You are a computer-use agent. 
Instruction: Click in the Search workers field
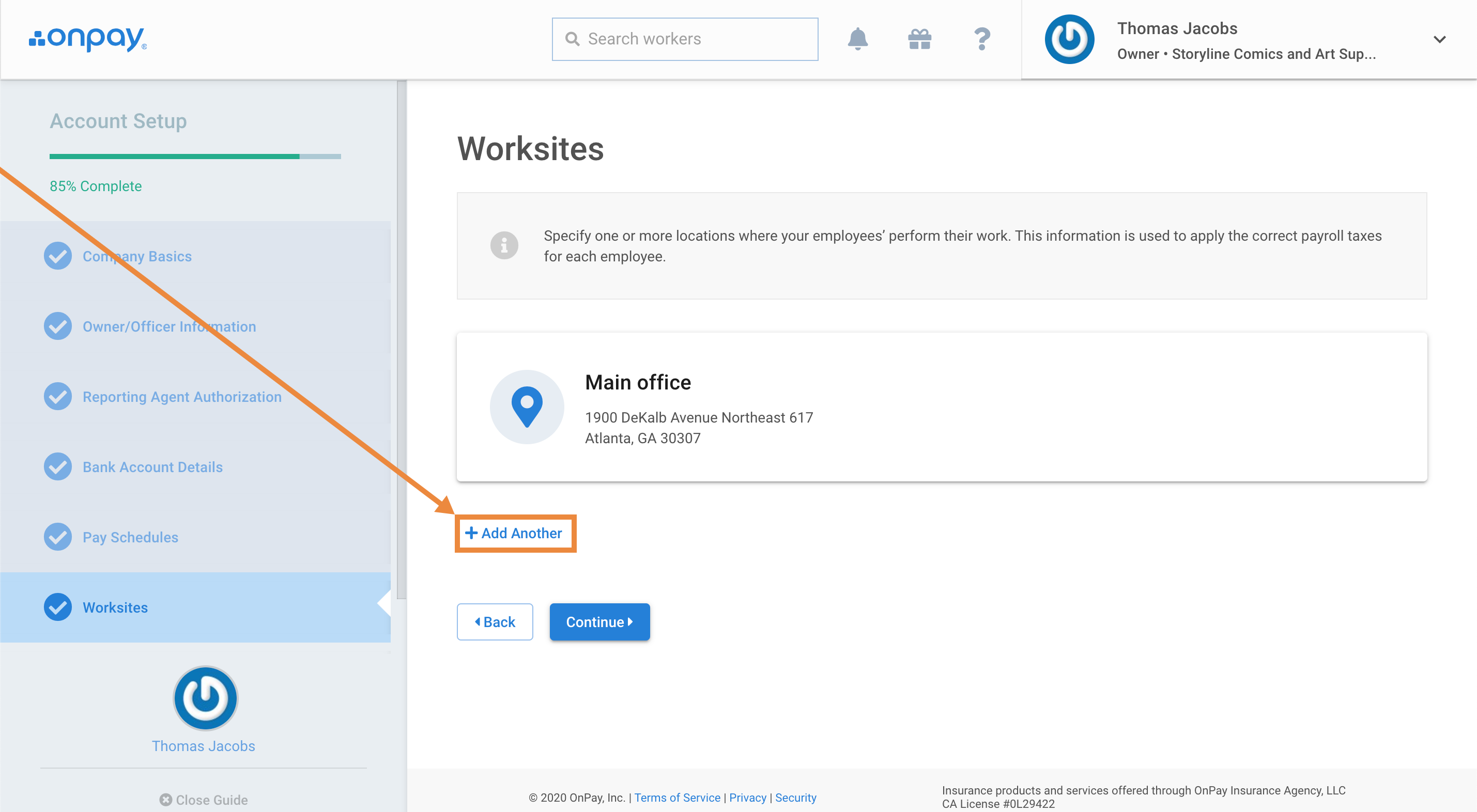coord(685,39)
